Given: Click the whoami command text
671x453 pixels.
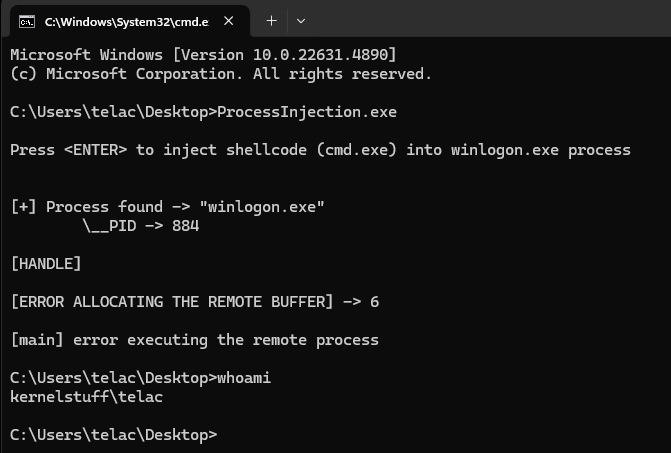Looking at the screenshot, I should pyautogui.click(x=244, y=378).
